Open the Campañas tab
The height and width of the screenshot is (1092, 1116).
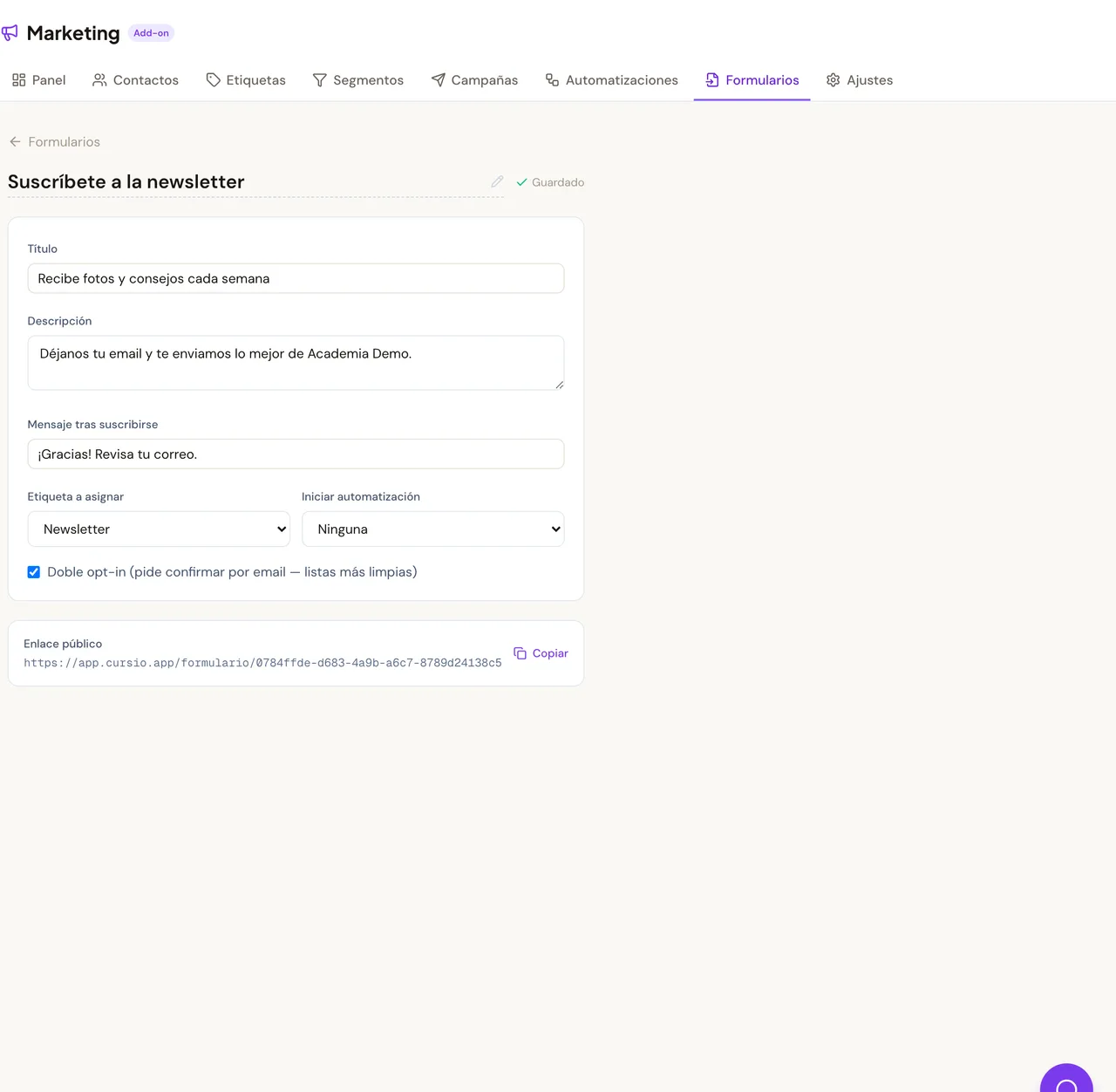coord(474,80)
